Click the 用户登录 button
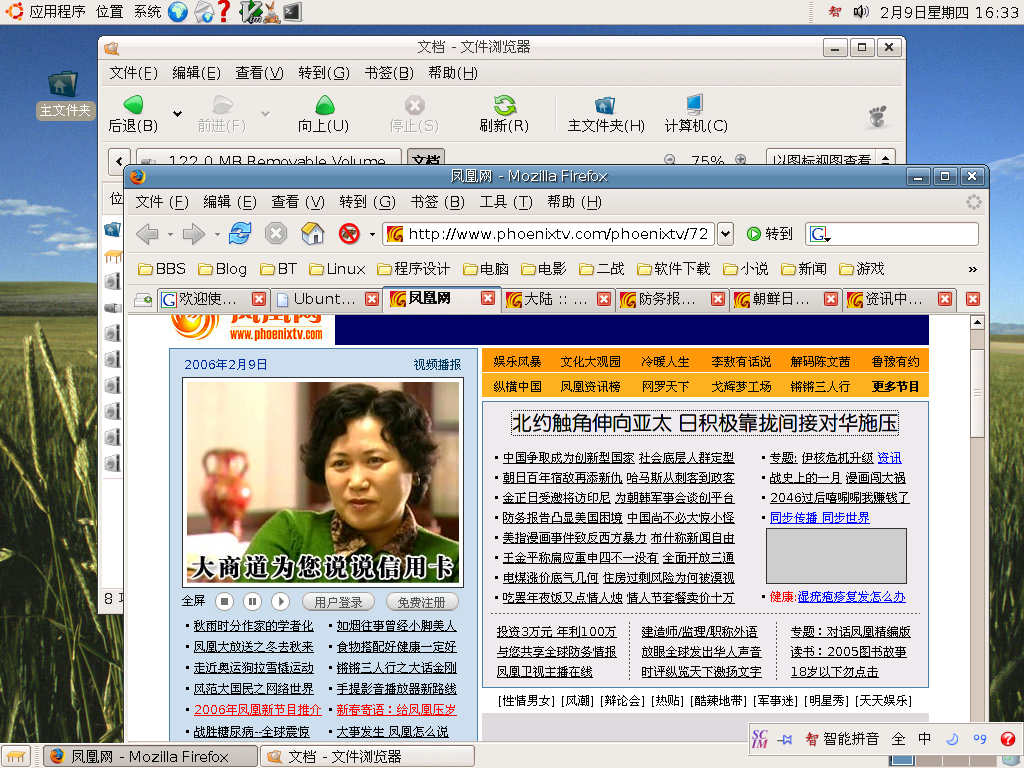1024x768 pixels. click(x=338, y=601)
